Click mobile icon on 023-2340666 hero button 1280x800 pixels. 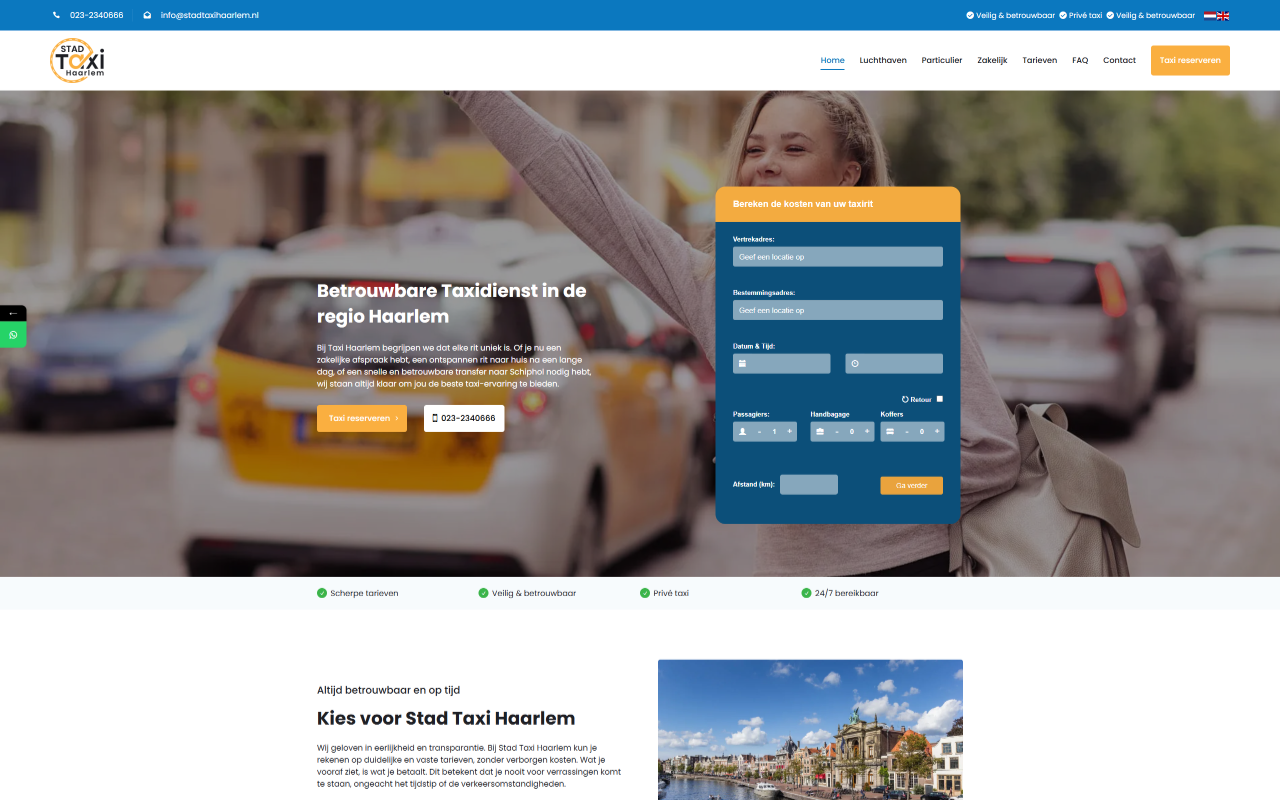click(435, 418)
